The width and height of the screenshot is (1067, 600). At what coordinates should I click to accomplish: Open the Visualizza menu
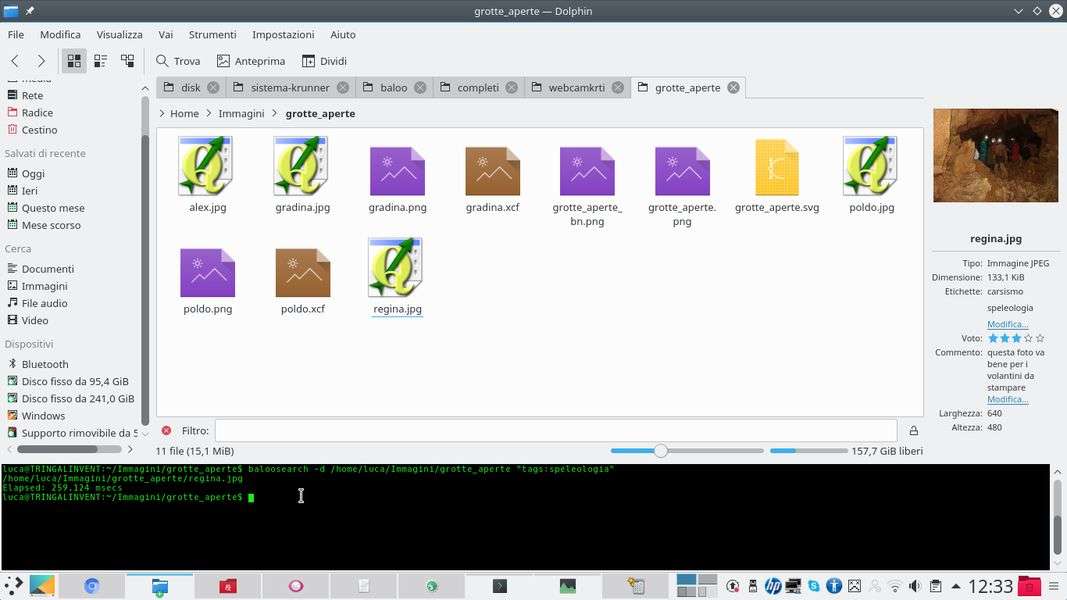[119, 34]
